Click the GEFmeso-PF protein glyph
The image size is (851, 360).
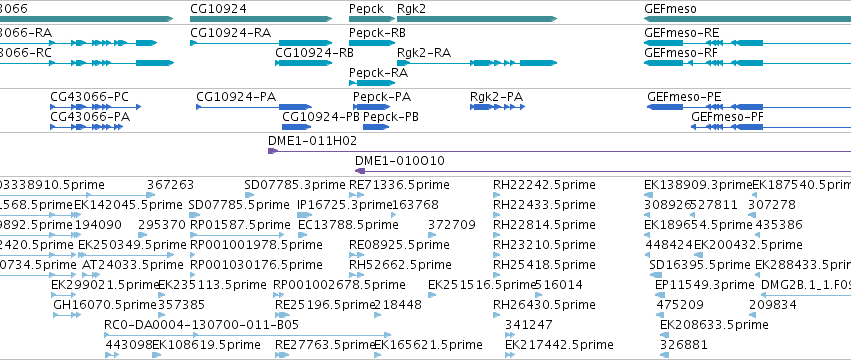point(771,127)
